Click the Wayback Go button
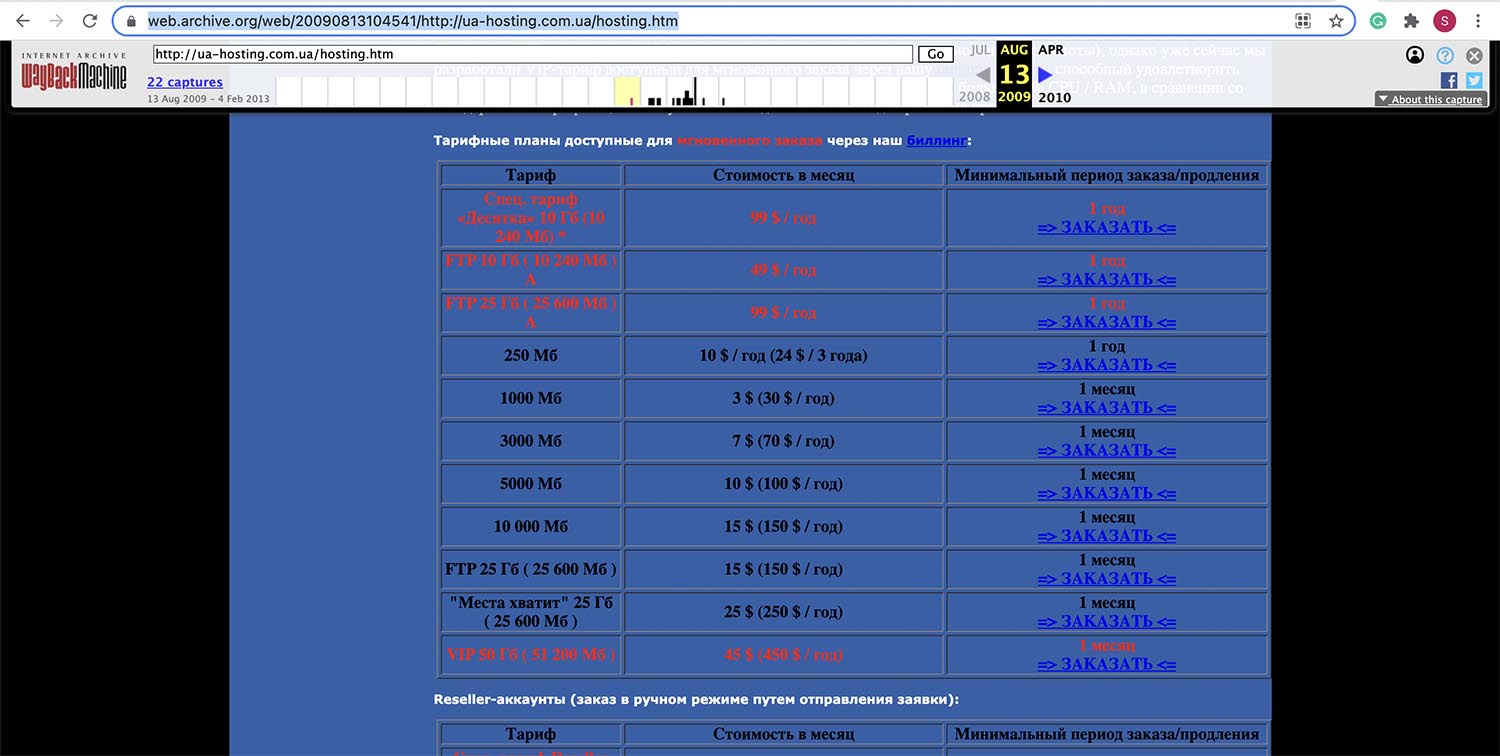Viewport: 1500px width, 756px height. (936, 54)
